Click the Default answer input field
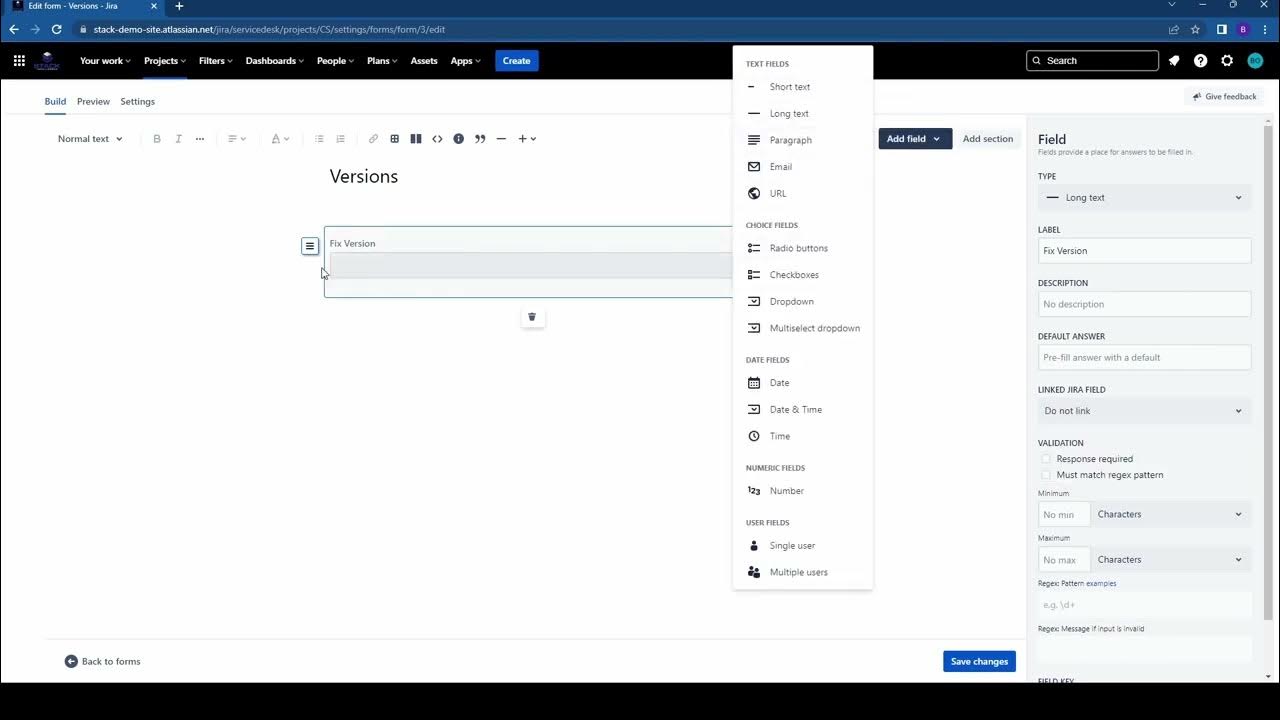Image resolution: width=1280 pixels, height=720 pixels. point(1144,357)
